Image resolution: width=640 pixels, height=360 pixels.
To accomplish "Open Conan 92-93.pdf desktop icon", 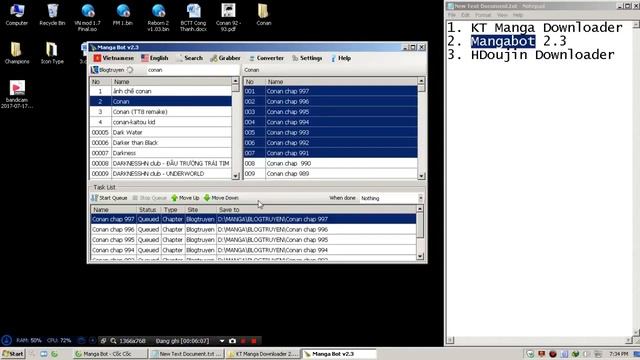I will pyautogui.click(x=229, y=17).
